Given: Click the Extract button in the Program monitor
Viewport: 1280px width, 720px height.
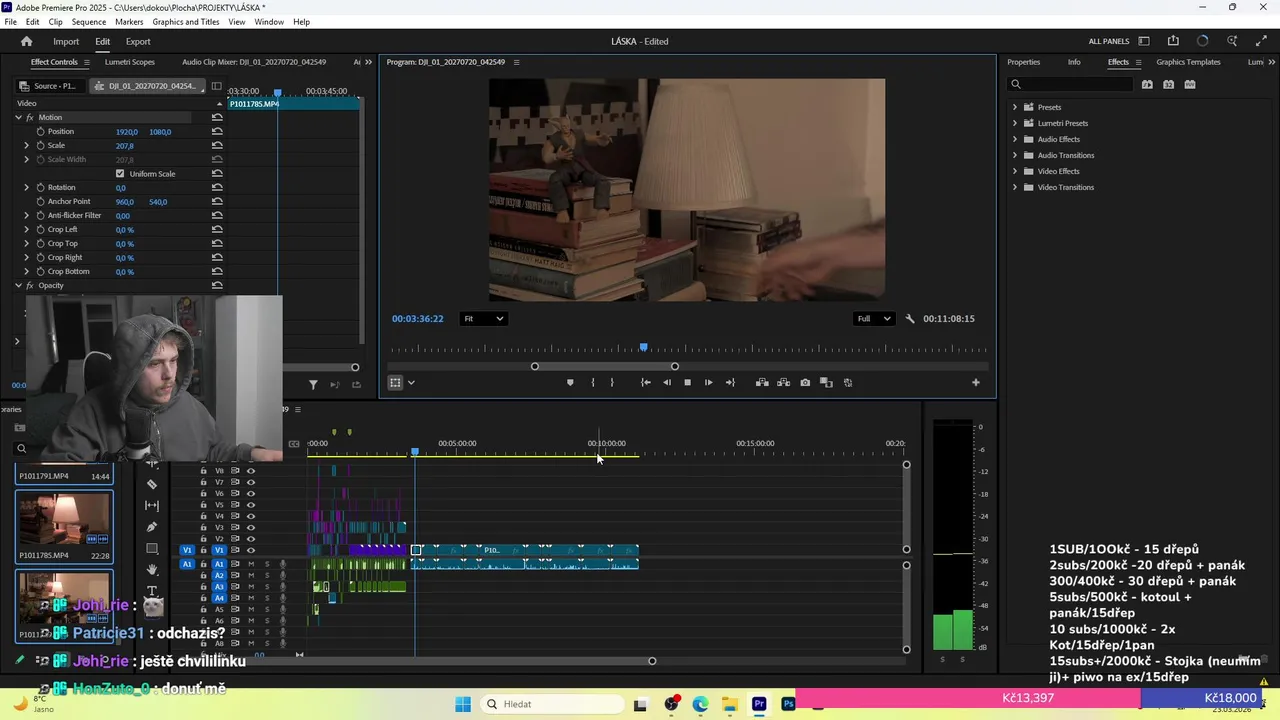Looking at the screenshot, I should pyautogui.click(x=783, y=382).
